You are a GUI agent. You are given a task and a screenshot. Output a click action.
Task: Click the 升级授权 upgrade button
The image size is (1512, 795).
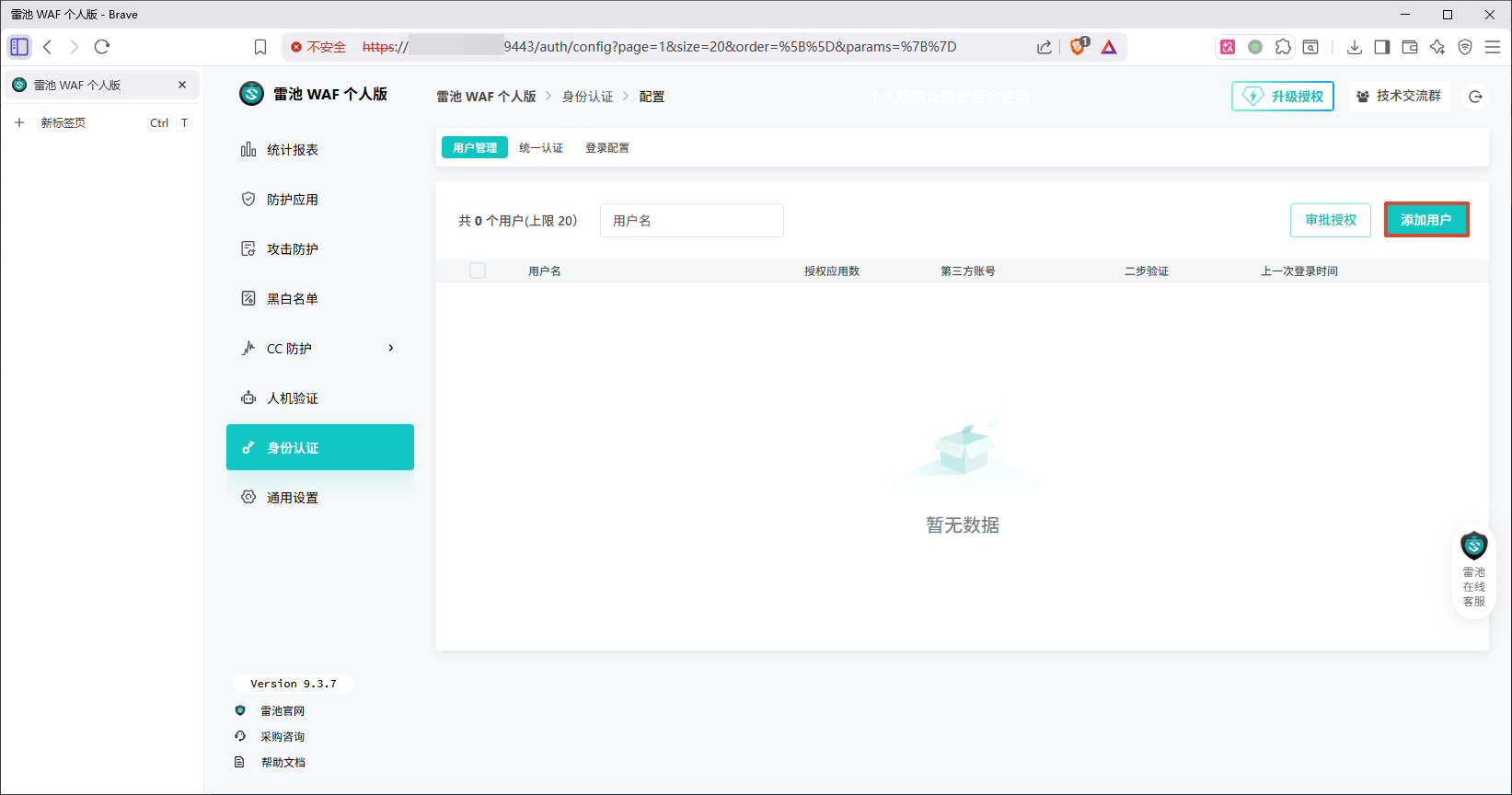(1283, 97)
